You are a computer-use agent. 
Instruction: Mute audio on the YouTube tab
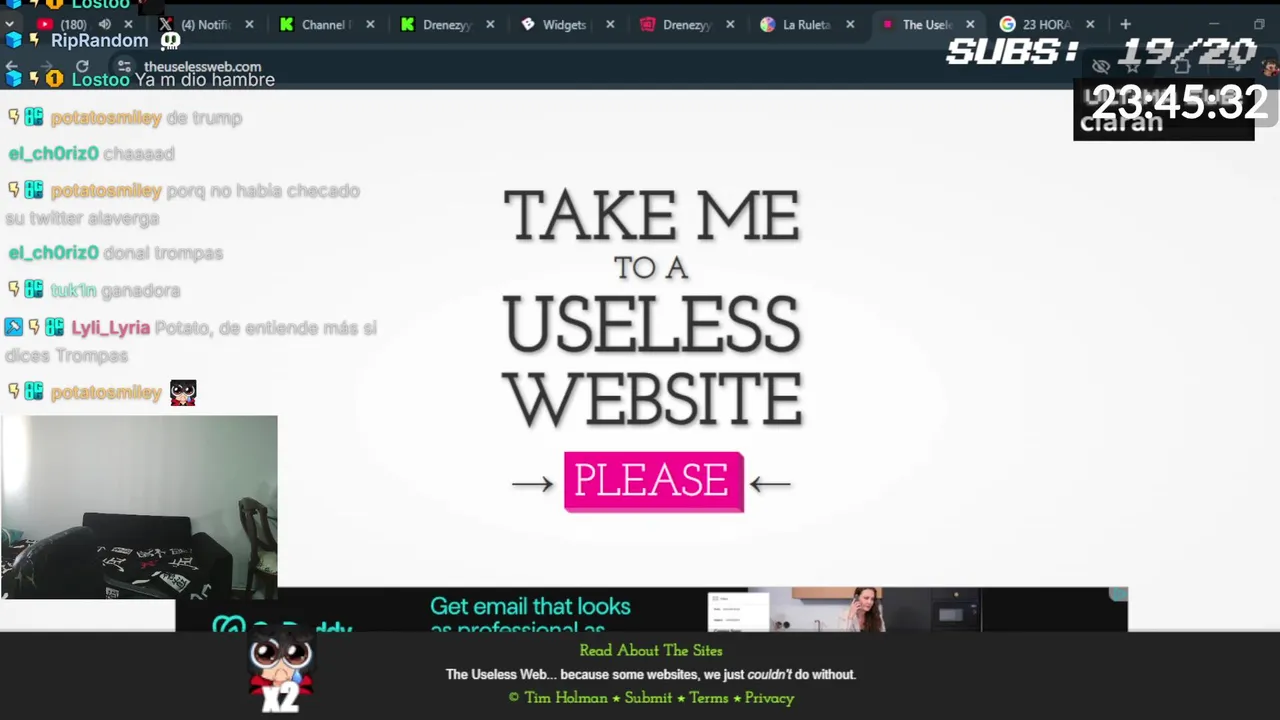pos(104,24)
